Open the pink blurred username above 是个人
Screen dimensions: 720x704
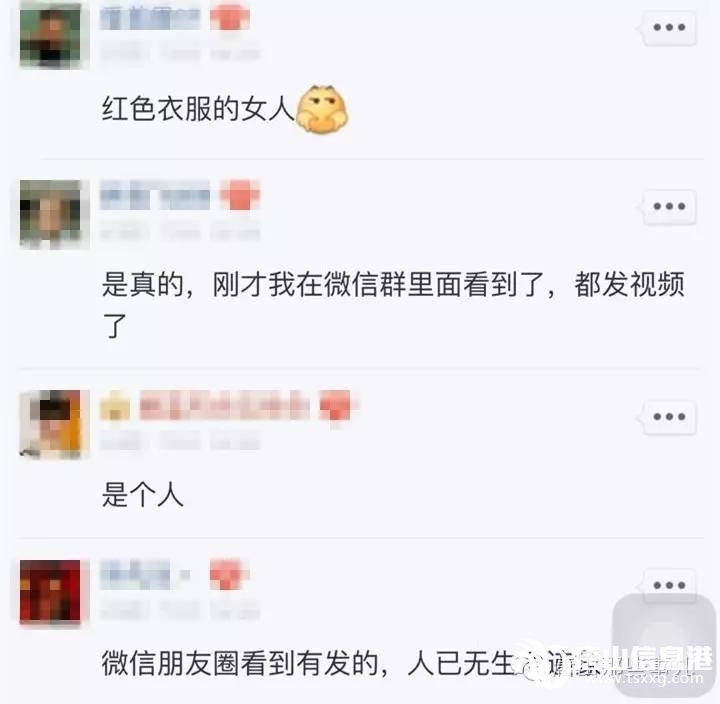click(x=224, y=406)
